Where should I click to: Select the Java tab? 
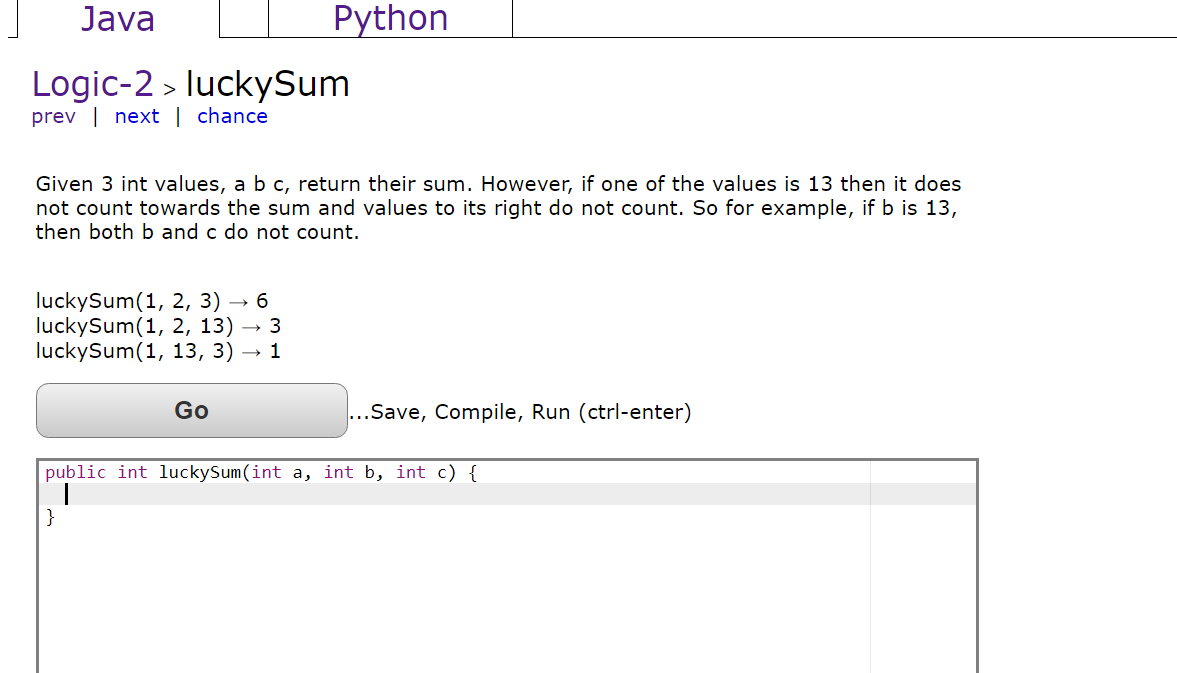[118, 18]
